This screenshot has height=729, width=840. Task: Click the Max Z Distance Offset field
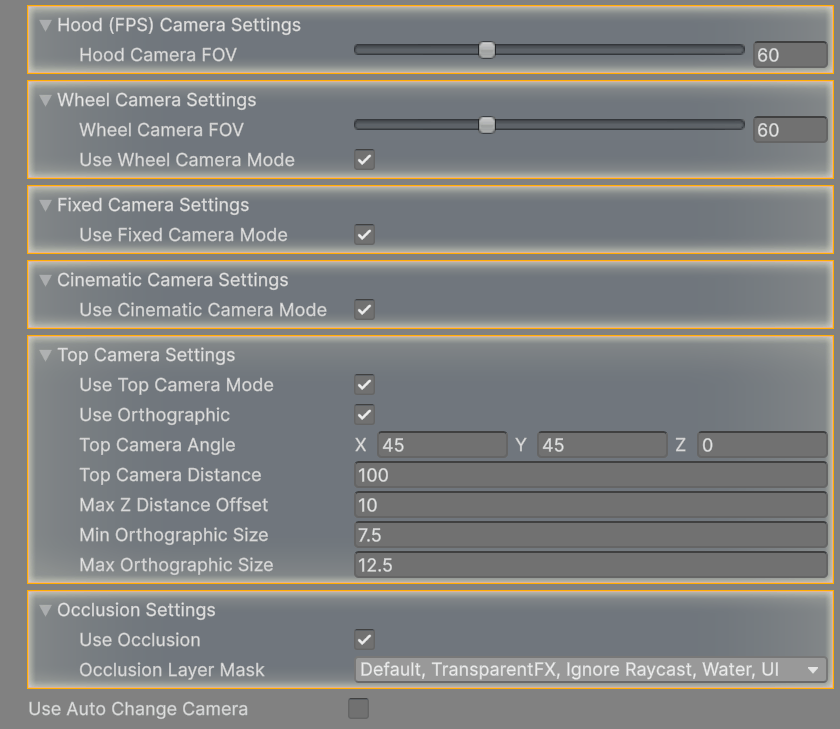point(591,505)
